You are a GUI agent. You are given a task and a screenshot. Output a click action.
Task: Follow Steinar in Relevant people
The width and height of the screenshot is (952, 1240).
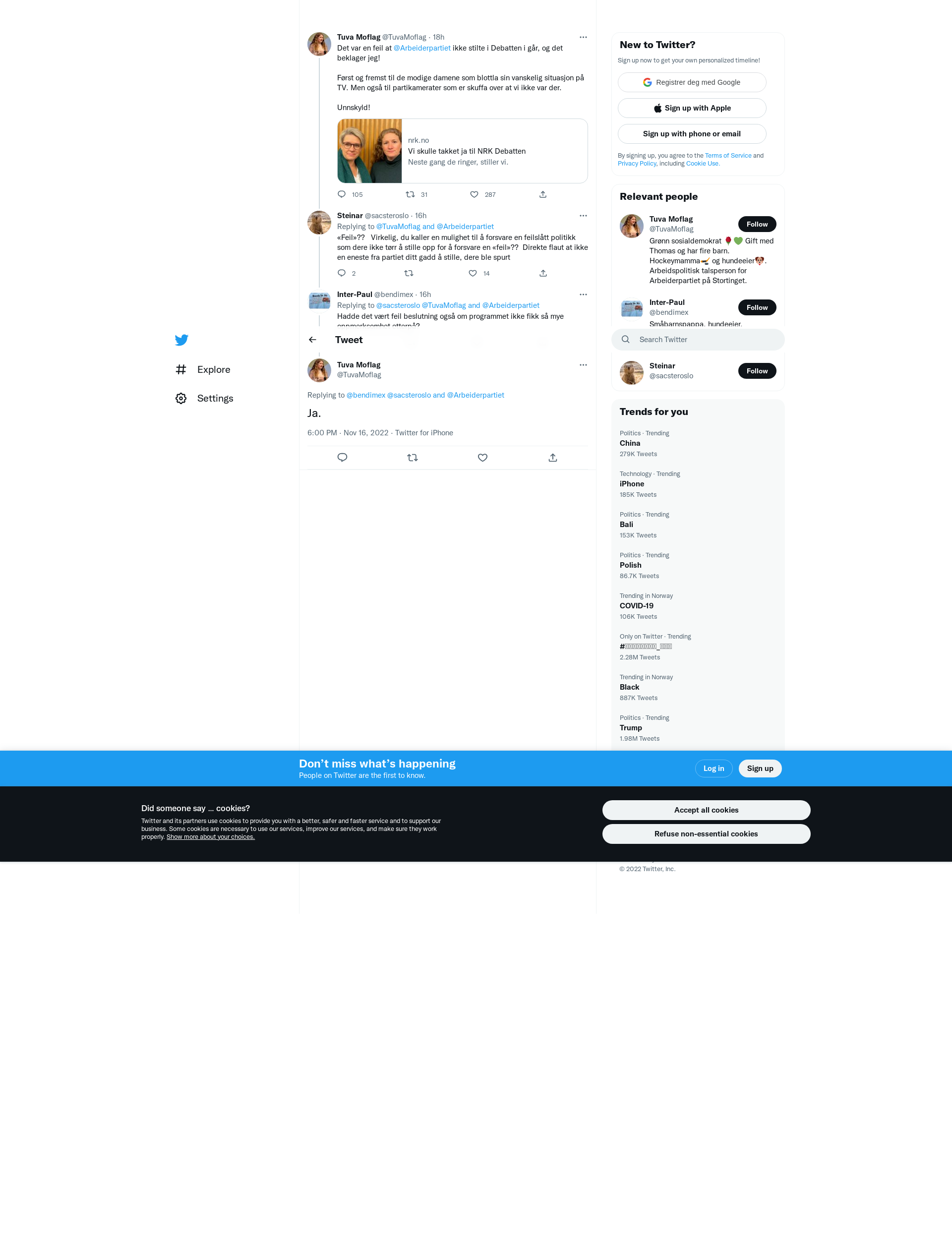click(x=757, y=371)
